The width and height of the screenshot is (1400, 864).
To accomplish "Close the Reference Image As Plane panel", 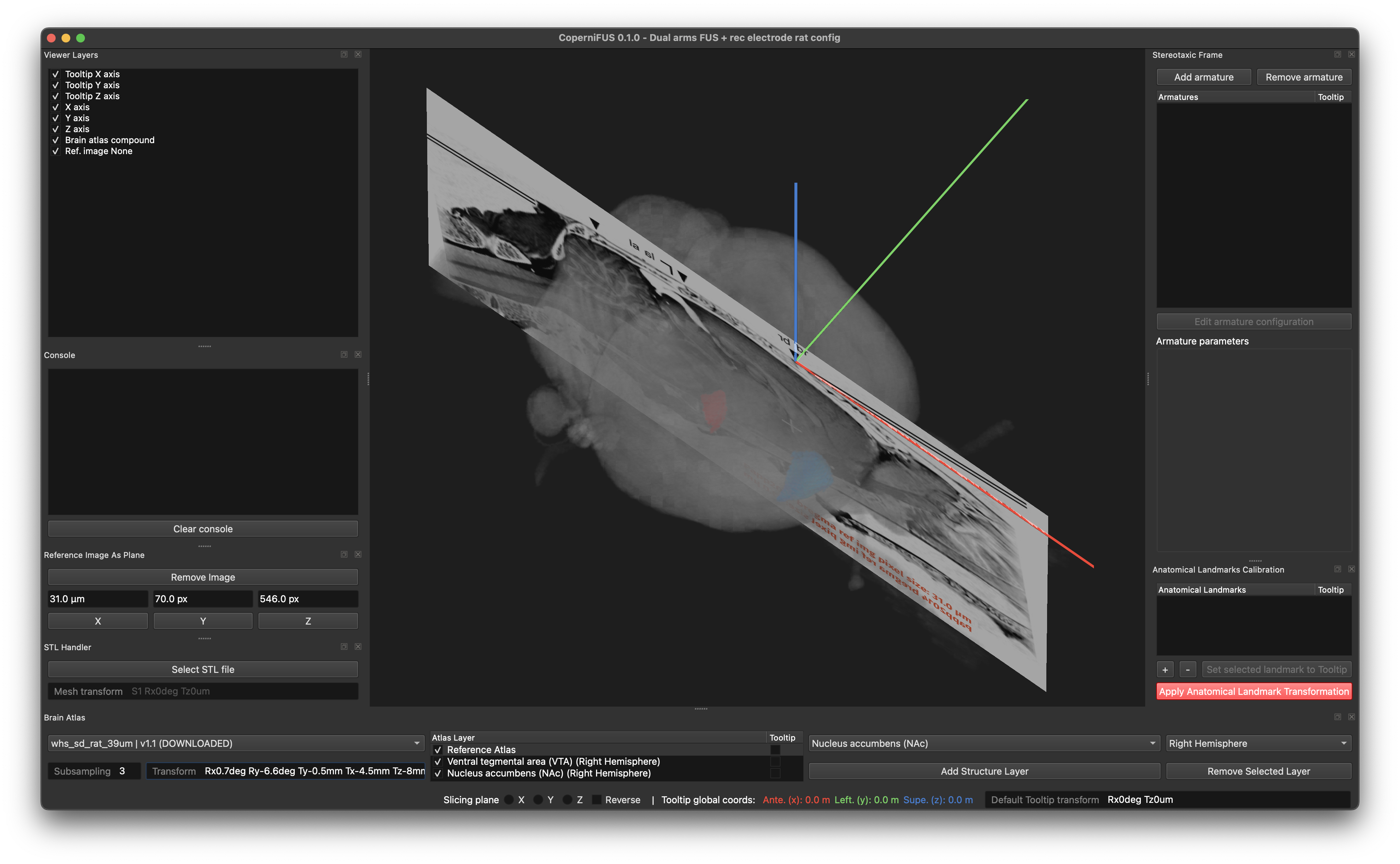I will pos(358,554).
